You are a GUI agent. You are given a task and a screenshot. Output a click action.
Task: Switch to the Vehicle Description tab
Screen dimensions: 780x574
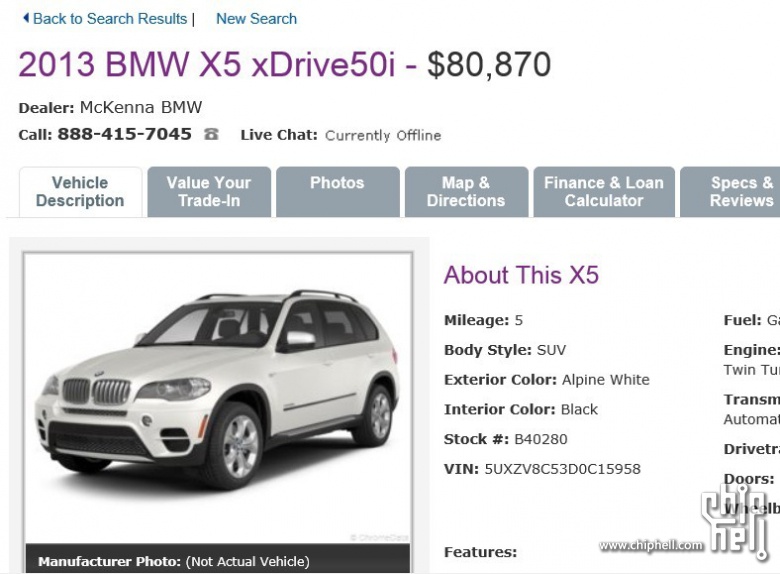point(80,192)
